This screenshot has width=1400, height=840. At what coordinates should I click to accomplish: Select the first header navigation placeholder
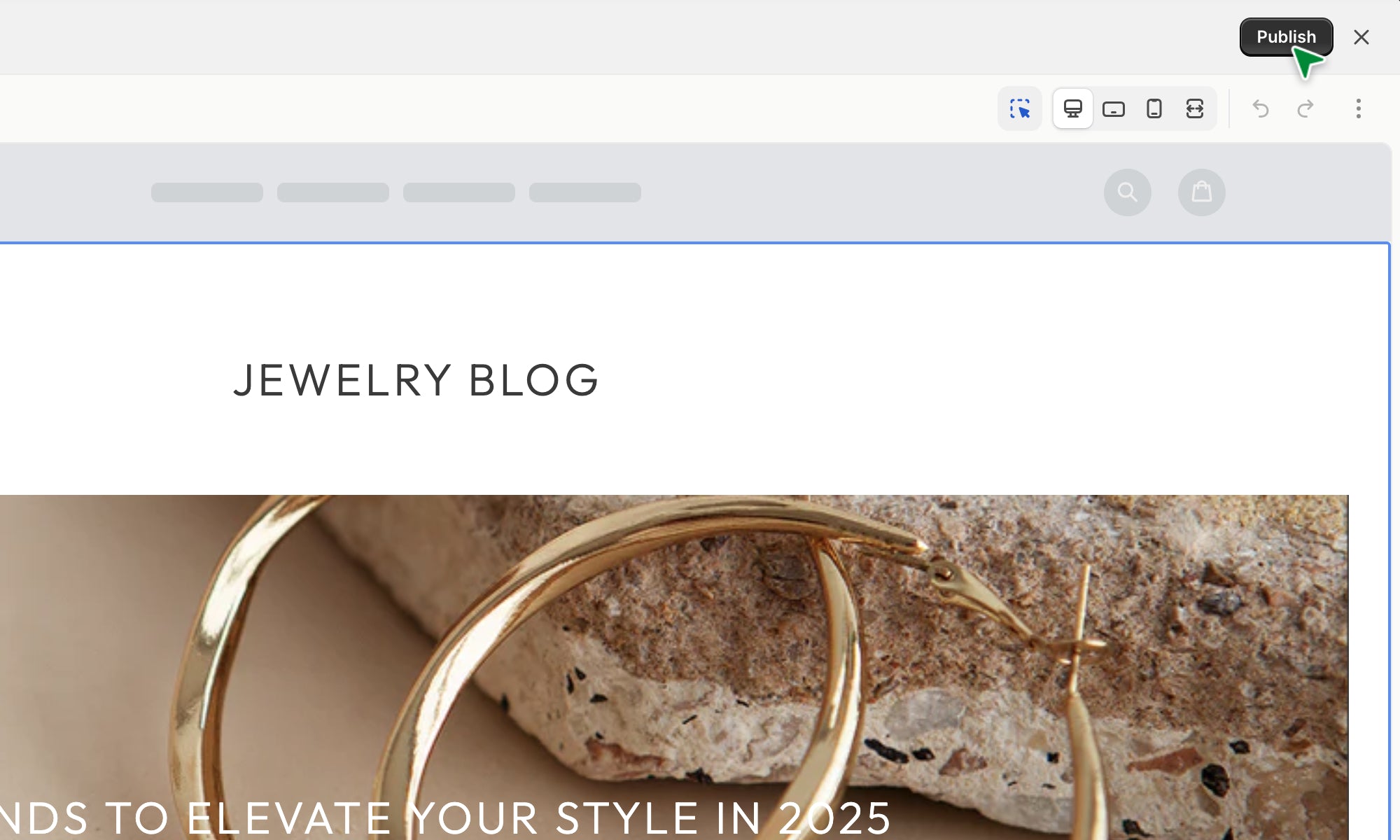click(x=207, y=192)
